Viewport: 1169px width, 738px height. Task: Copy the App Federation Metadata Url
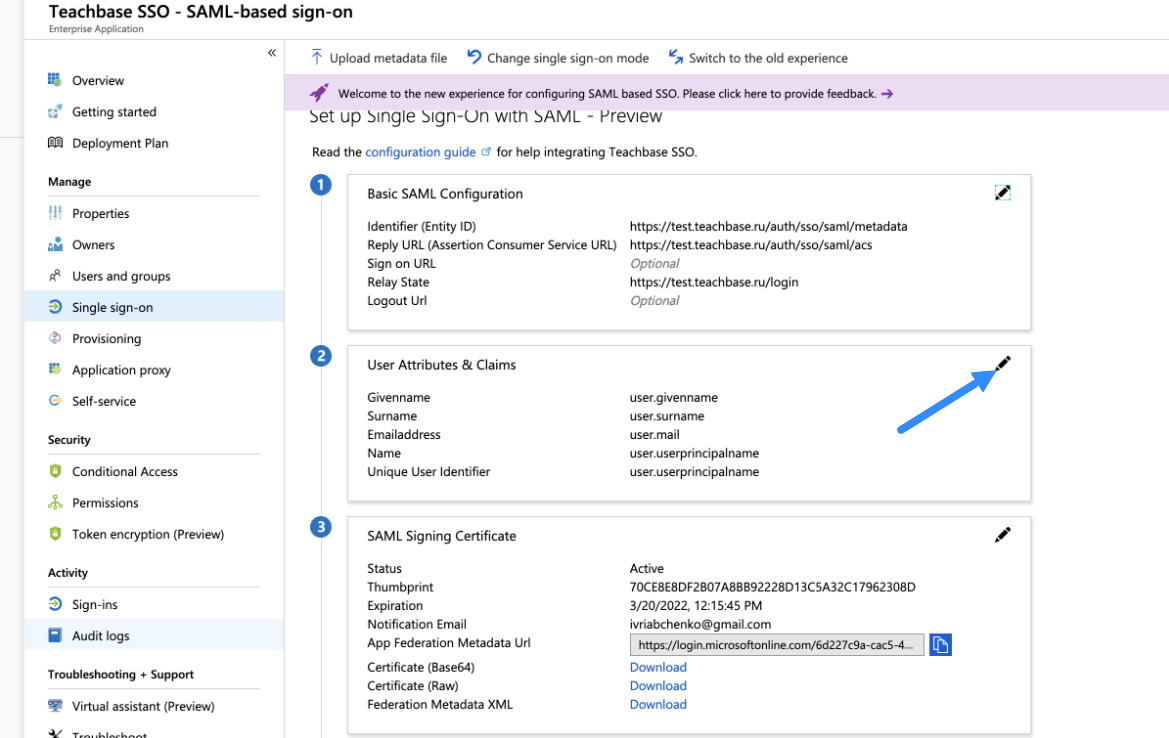tap(940, 645)
